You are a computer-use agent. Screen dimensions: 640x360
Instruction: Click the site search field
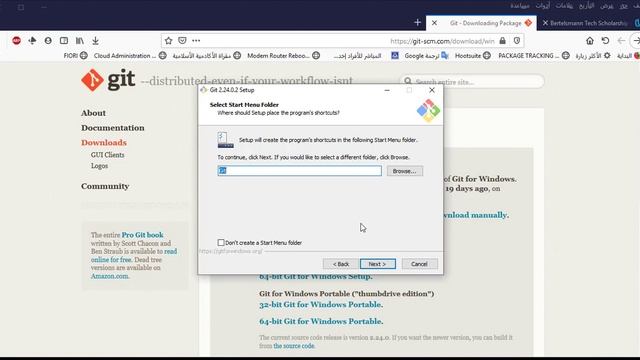471,82
